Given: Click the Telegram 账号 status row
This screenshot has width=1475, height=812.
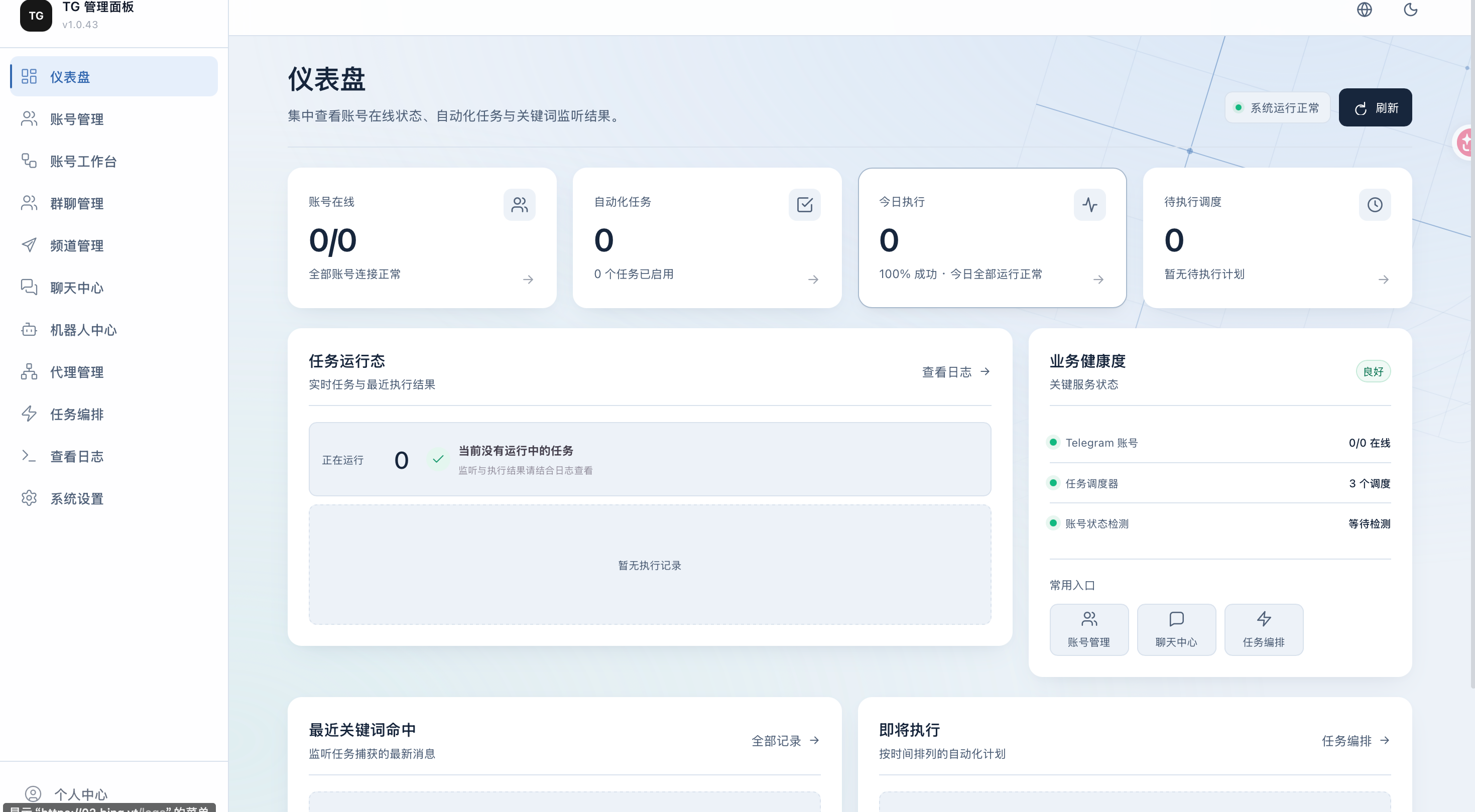Looking at the screenshot, I should click(1219, 442).
